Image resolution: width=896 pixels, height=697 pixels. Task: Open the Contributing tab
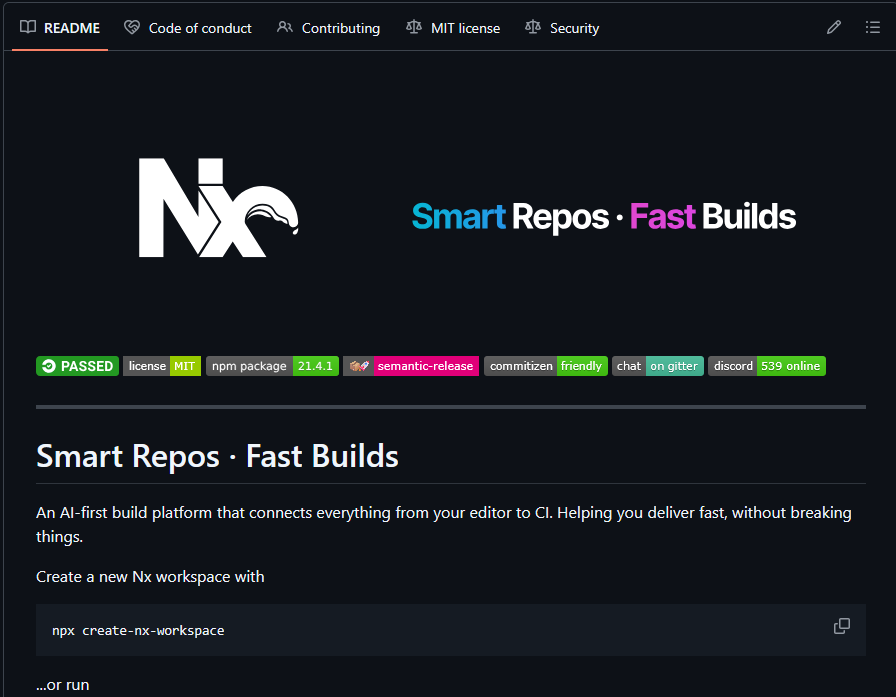tap(329, 28)
